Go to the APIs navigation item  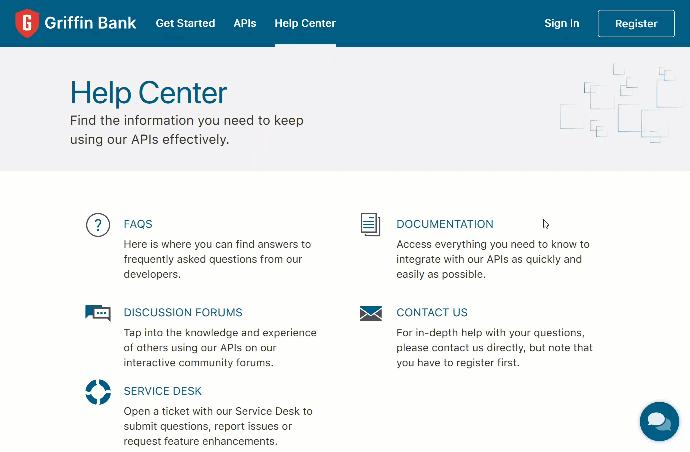coord(245,23)
